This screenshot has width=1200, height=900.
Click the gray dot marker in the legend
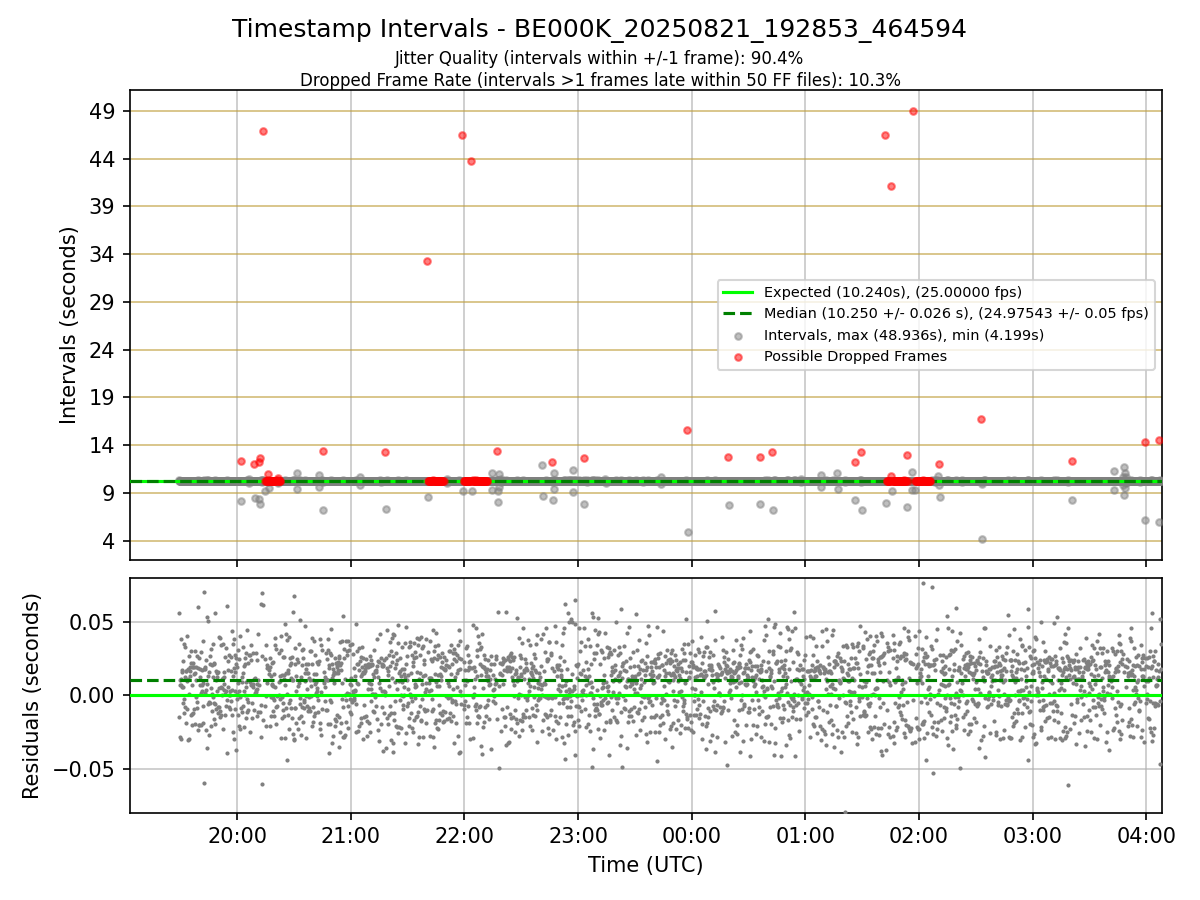coord(738,335)
